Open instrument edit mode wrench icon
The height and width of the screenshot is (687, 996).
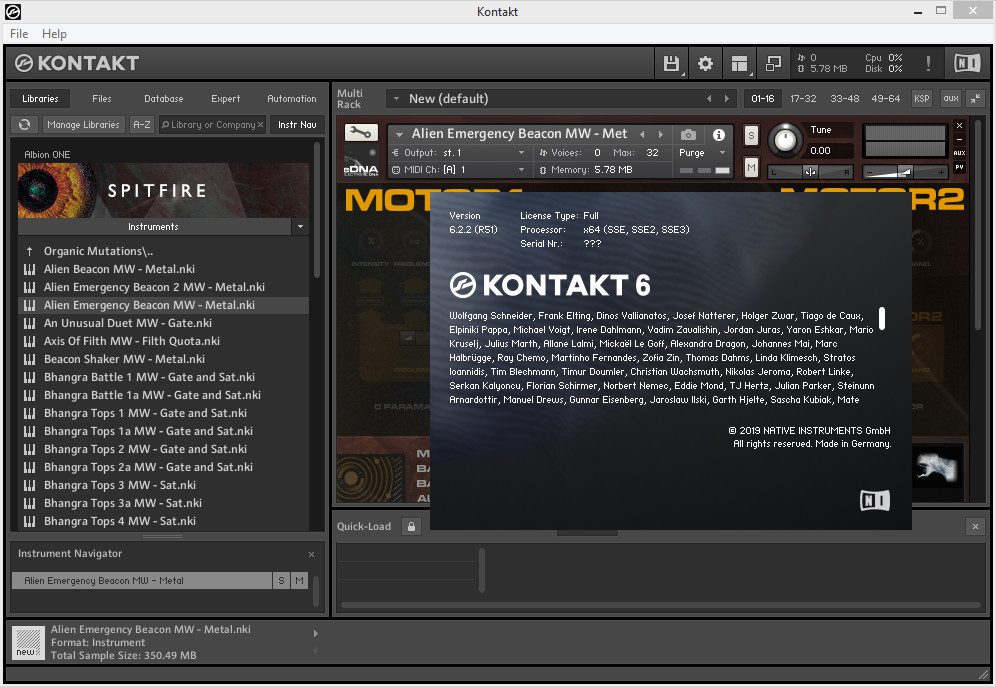(361, 133)
